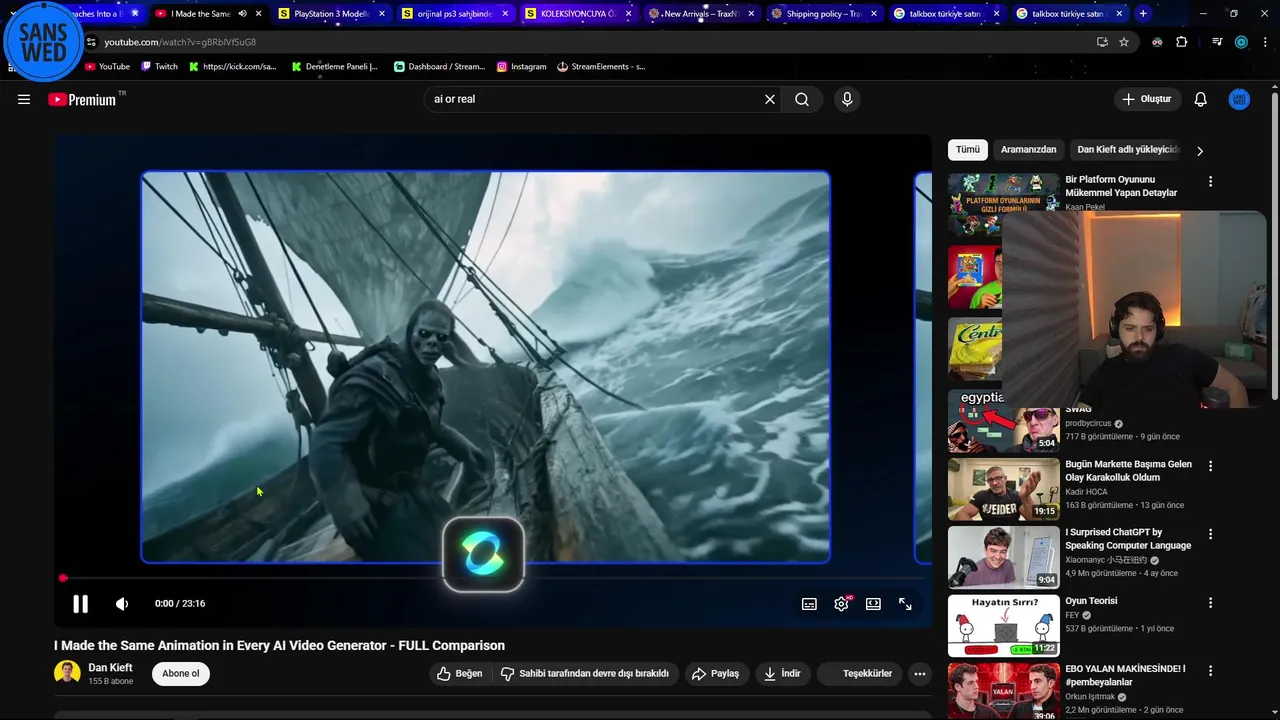Click the red video progress bar
This screenshot has height=720, width=1280.
click(492, 578)
